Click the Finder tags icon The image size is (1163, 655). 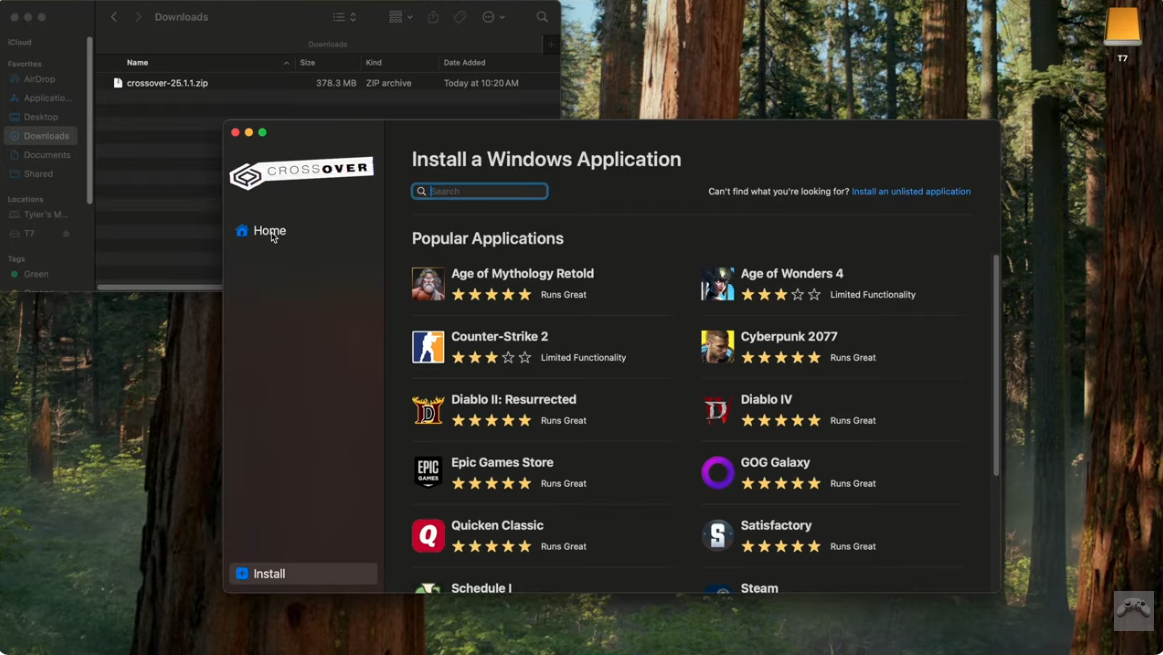(x=460, y=17)
